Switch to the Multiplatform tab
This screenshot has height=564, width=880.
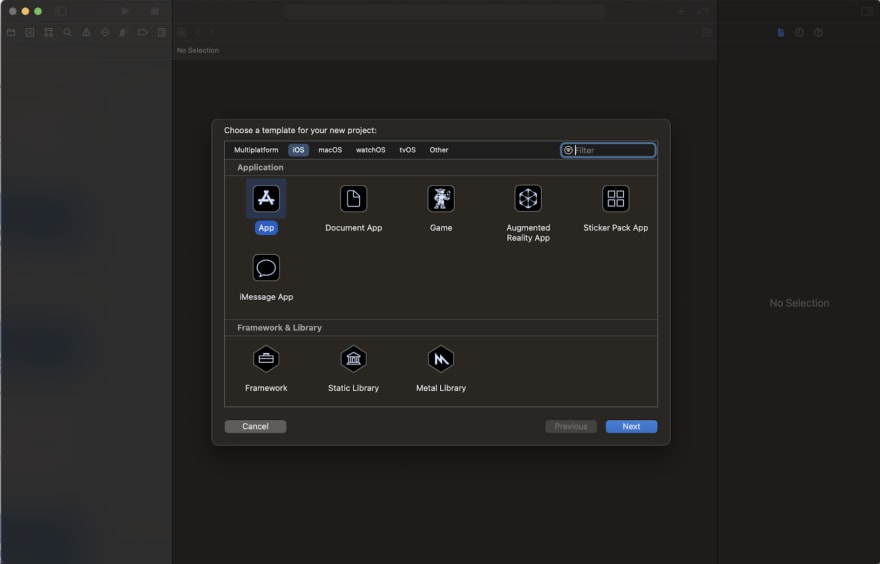[x=256, y=150]
